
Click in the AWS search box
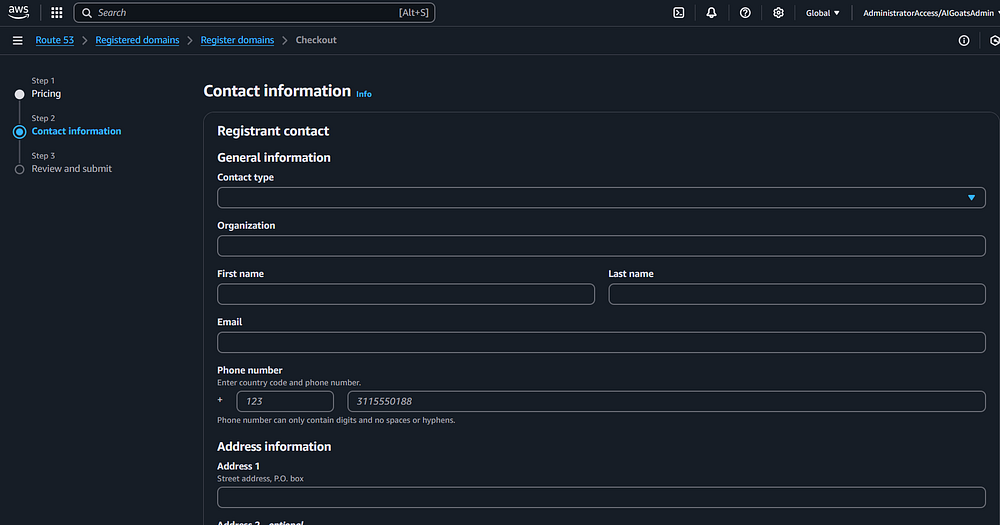(x=250, y=13)
